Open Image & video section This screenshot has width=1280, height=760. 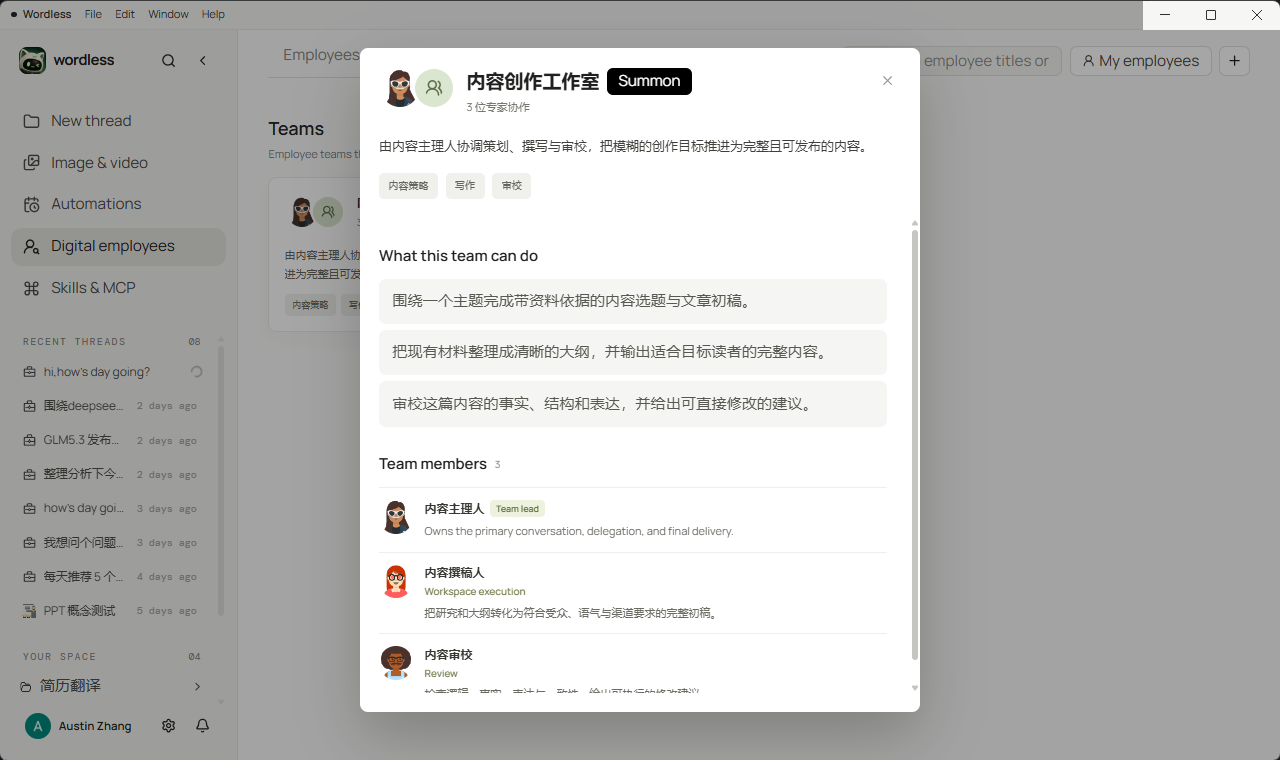(x=118, y=163)
